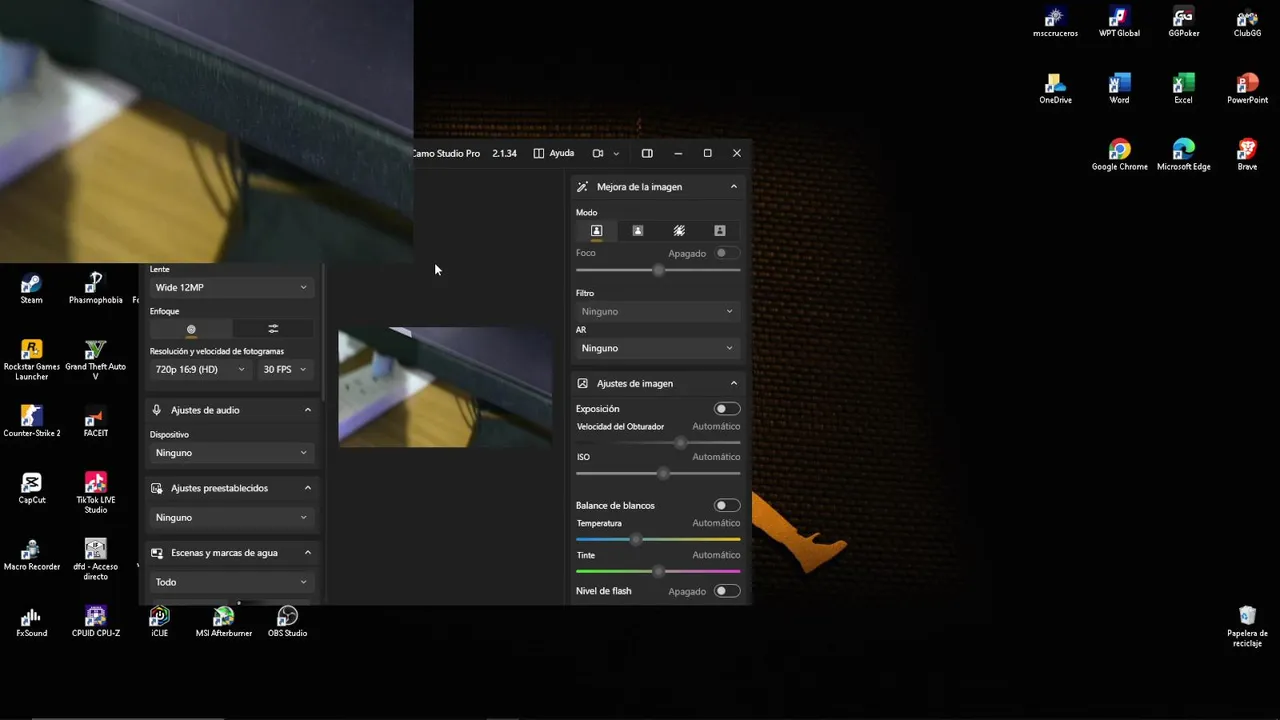Open FACEIT desktop shortcut
This screenshot has width=1280, height=720.
click(96, 422)
